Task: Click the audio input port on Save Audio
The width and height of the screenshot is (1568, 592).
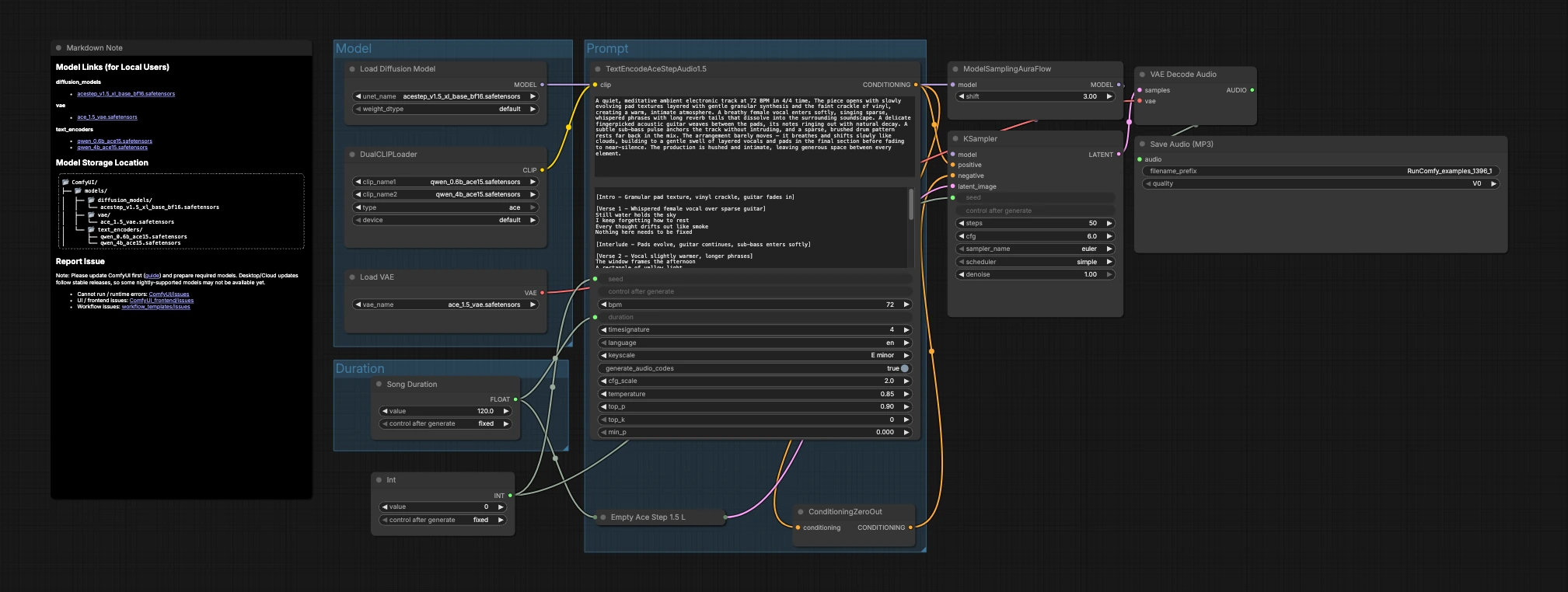Action: pyautogui.click(x=1140, y=159)
